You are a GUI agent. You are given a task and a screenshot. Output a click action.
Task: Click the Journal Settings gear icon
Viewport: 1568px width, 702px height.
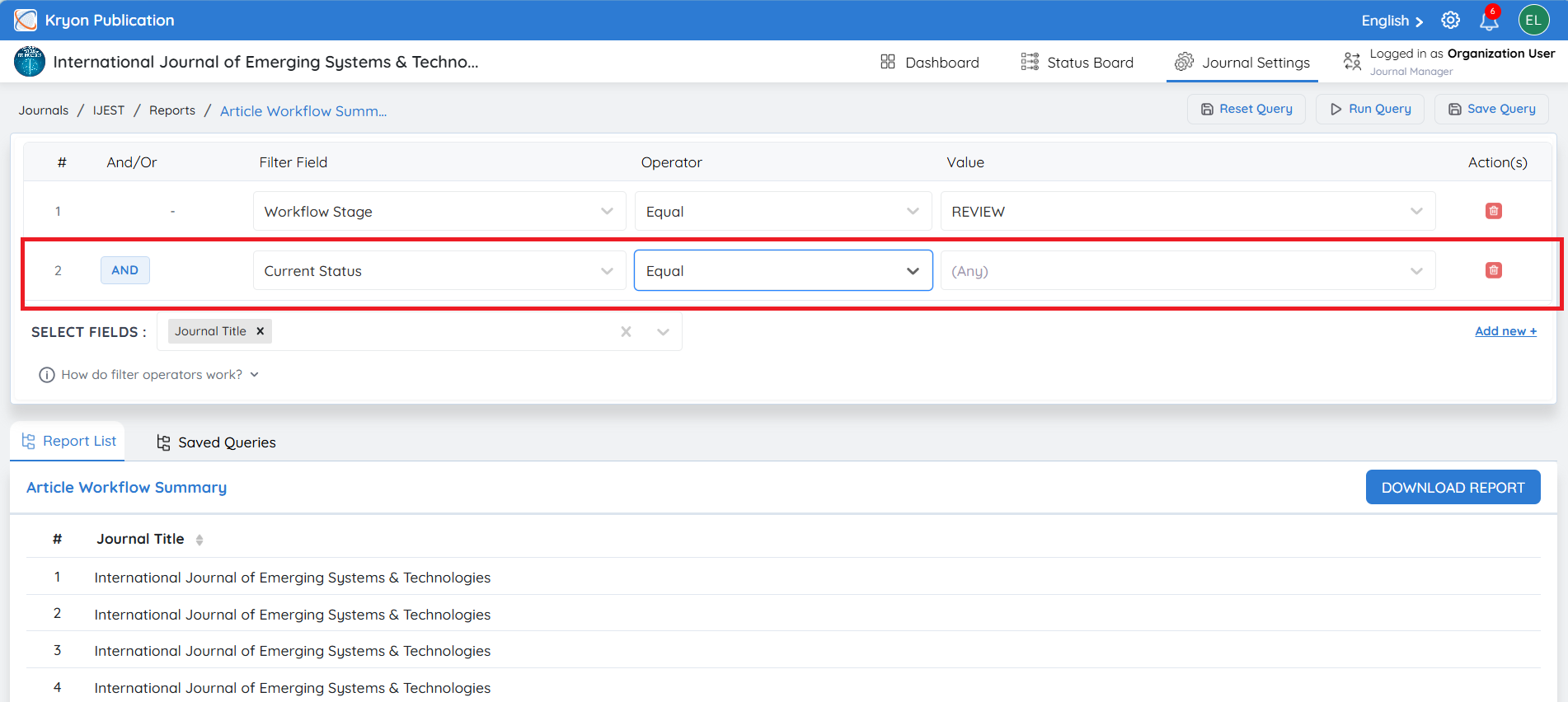(x=1184, y=62)
